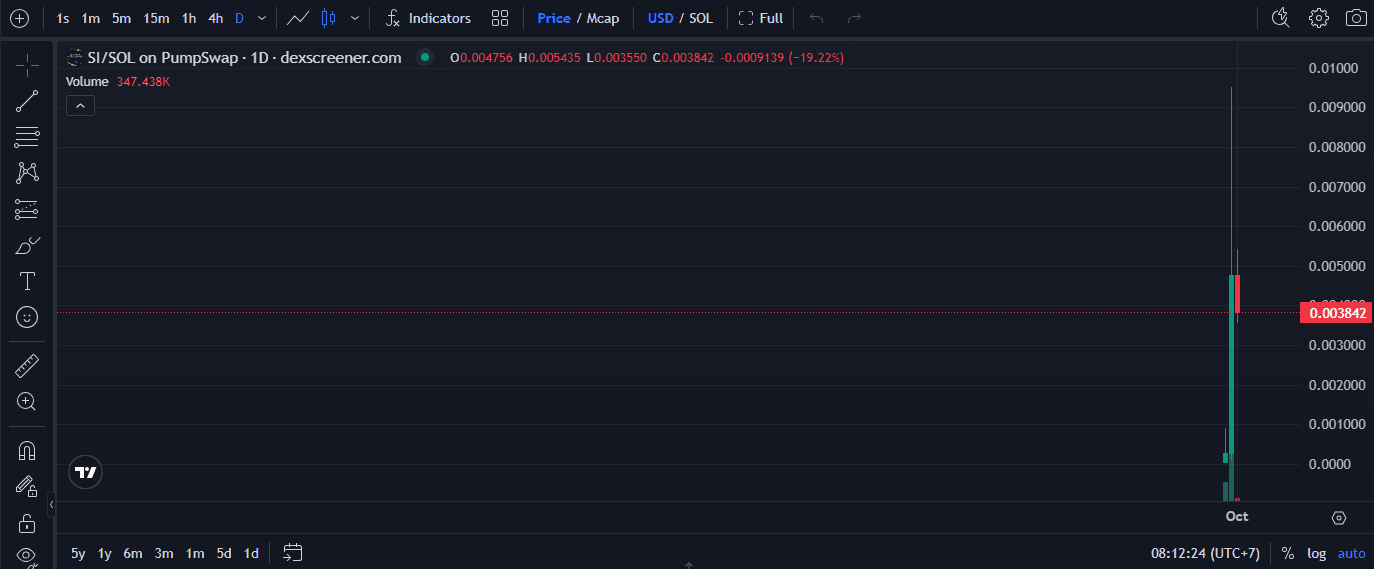
Task: Choose the candlestick chart style
Action: (328, 18)
